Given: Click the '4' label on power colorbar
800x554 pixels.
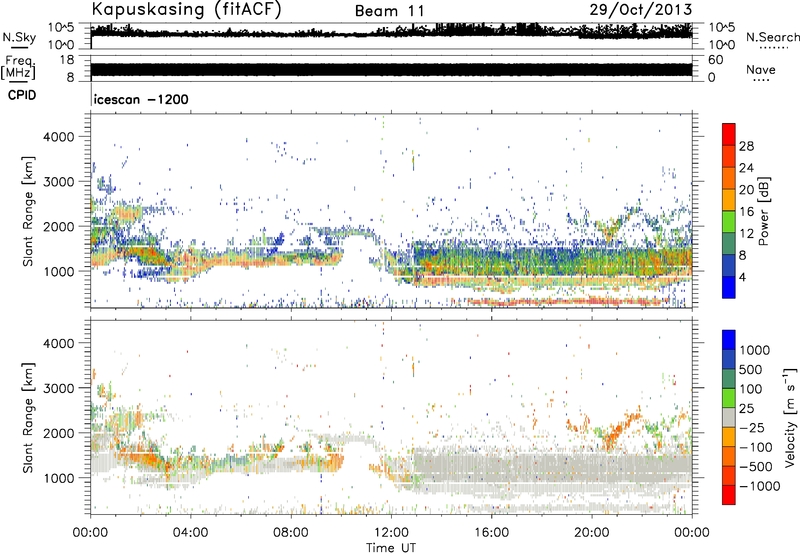Looking at the screenshot, I should [743, 278].
